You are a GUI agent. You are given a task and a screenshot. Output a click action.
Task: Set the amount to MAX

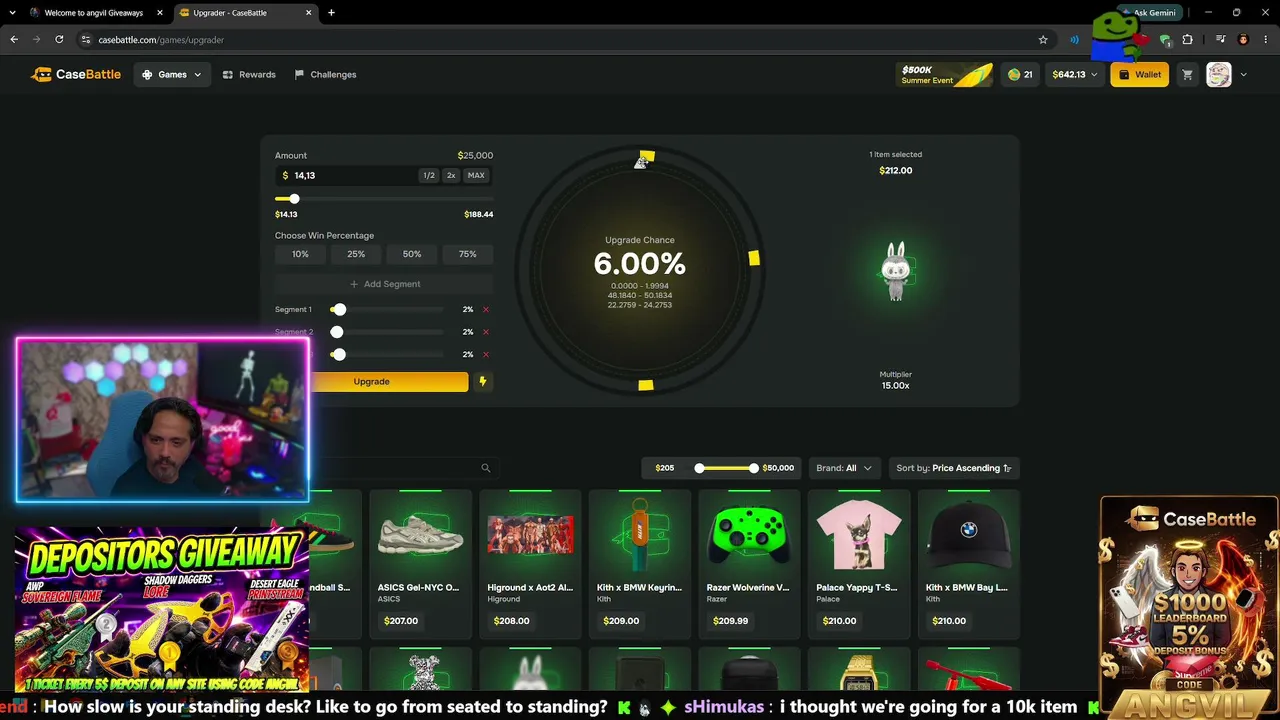click(x=476, y=175)
